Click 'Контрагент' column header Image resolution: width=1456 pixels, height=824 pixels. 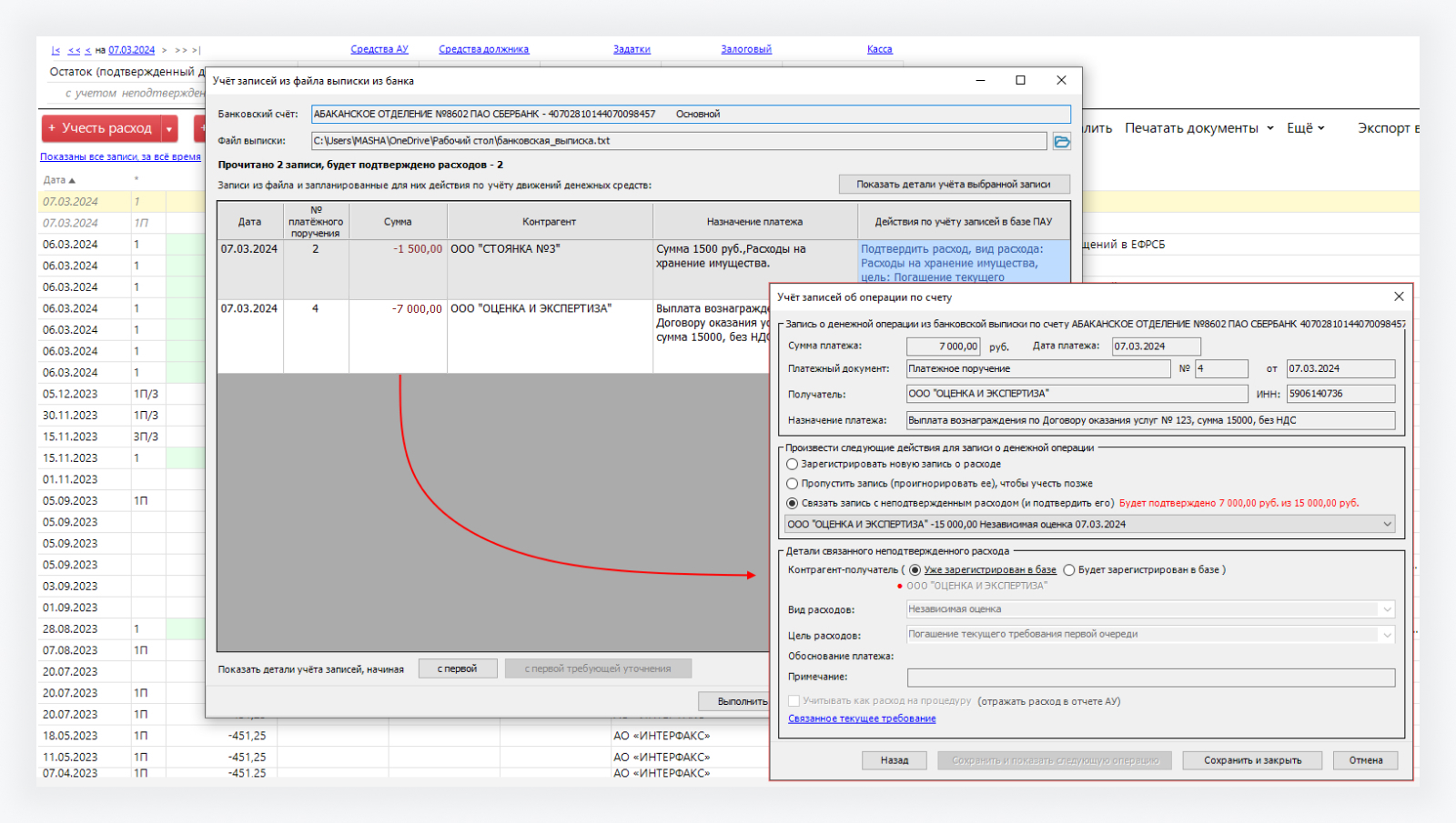coord(550,221)
